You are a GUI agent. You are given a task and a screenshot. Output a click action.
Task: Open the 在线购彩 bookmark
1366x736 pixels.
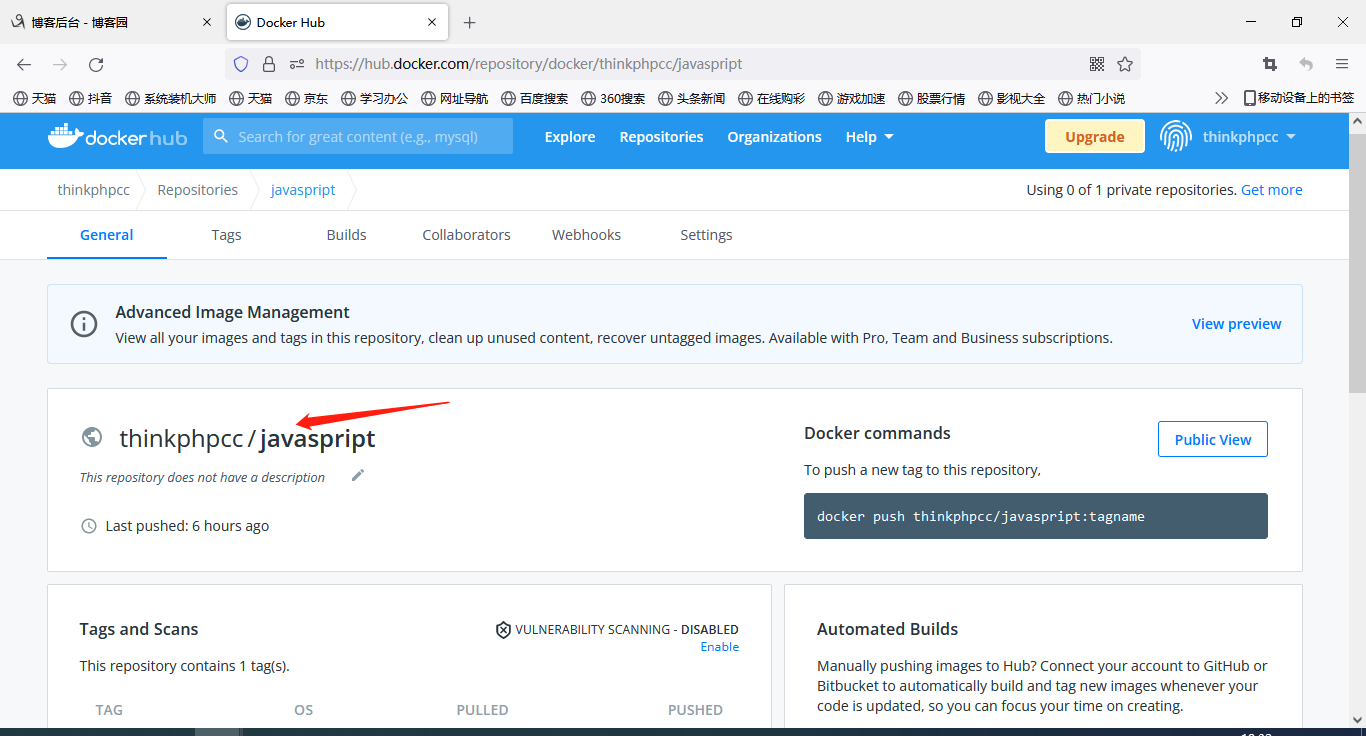(x=772, y=98)
